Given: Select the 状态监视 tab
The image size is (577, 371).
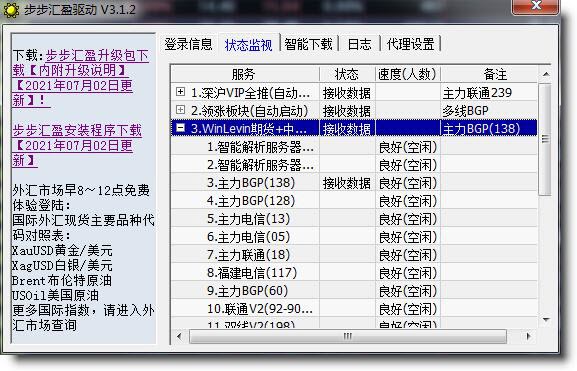Looking at the screenshot, I should point(249,45).
